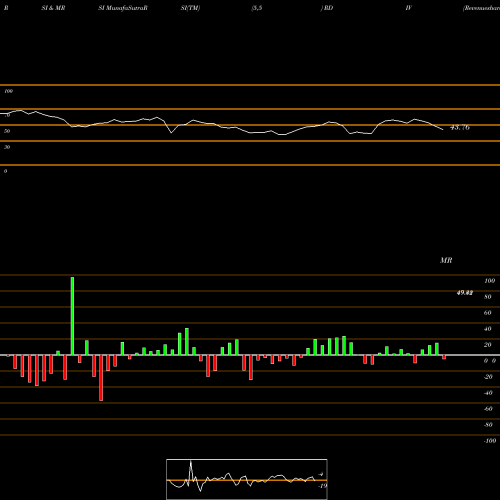Open the mini overview chart thumbnail
Viewport: 500px width, 500px height.
click(x=247, y=479)
